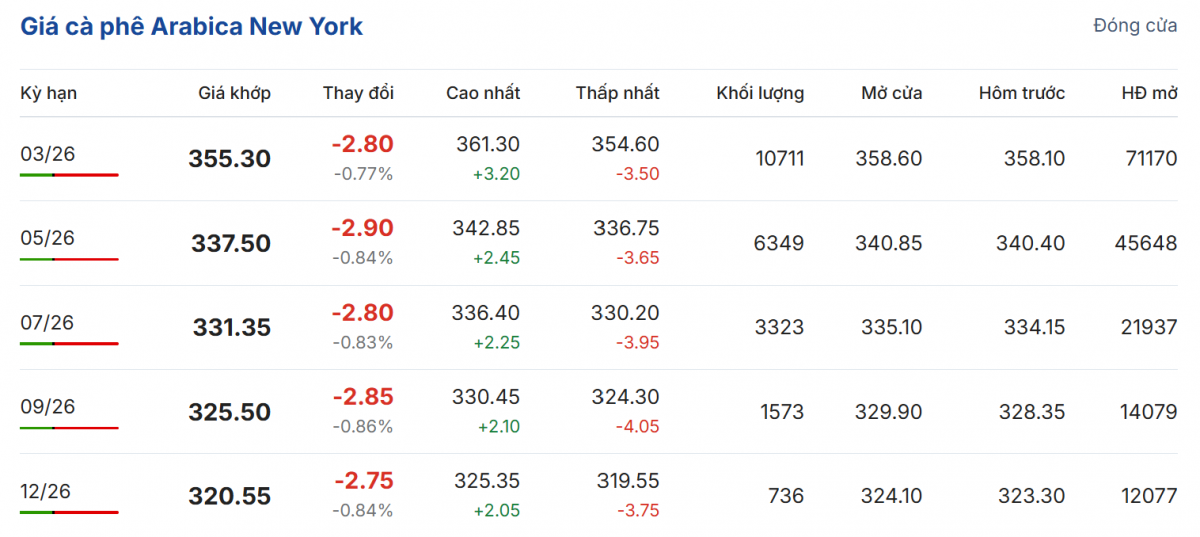Screen dimensions: 1200x537
Task: Click the Đóng cửa status label
Action: pos(1135,26)
